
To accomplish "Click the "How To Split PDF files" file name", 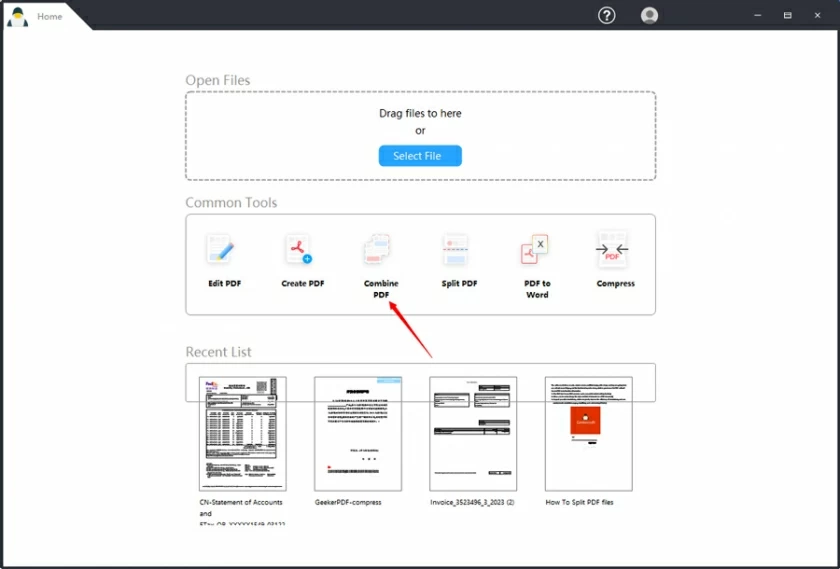I will click(579, 502).
